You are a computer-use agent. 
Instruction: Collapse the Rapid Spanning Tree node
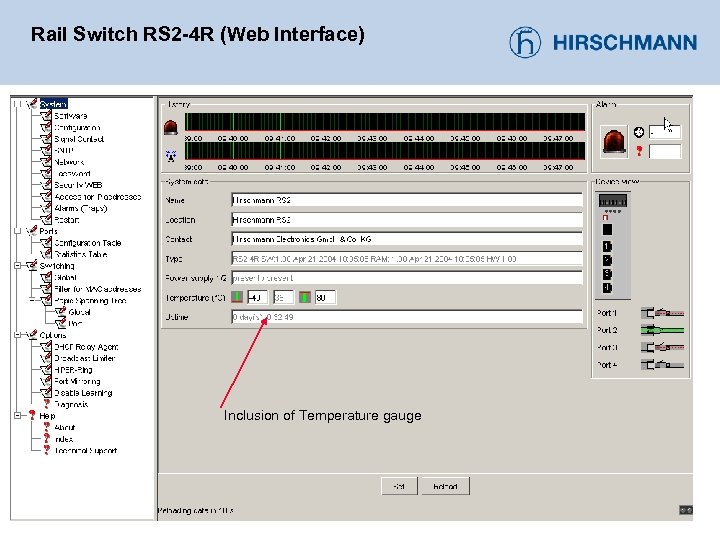[x=32, y=300]
